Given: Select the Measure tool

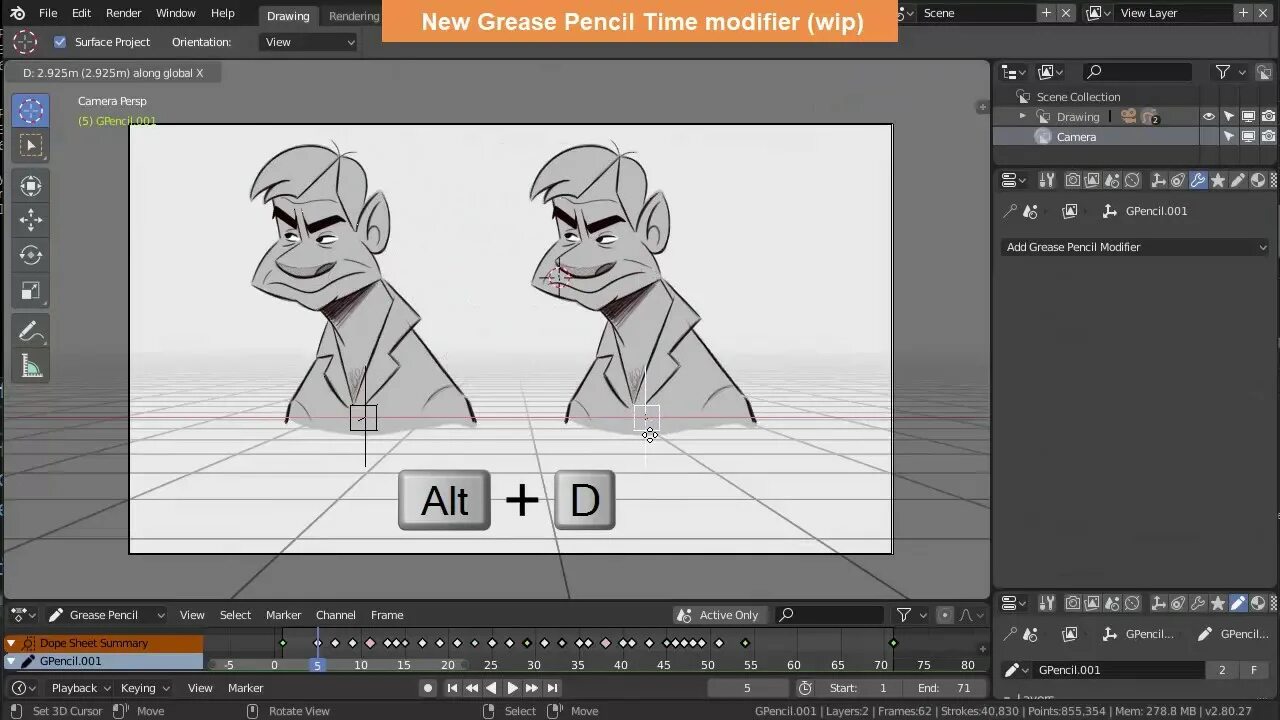Looking at the screenshot, I should pos(31,367).
